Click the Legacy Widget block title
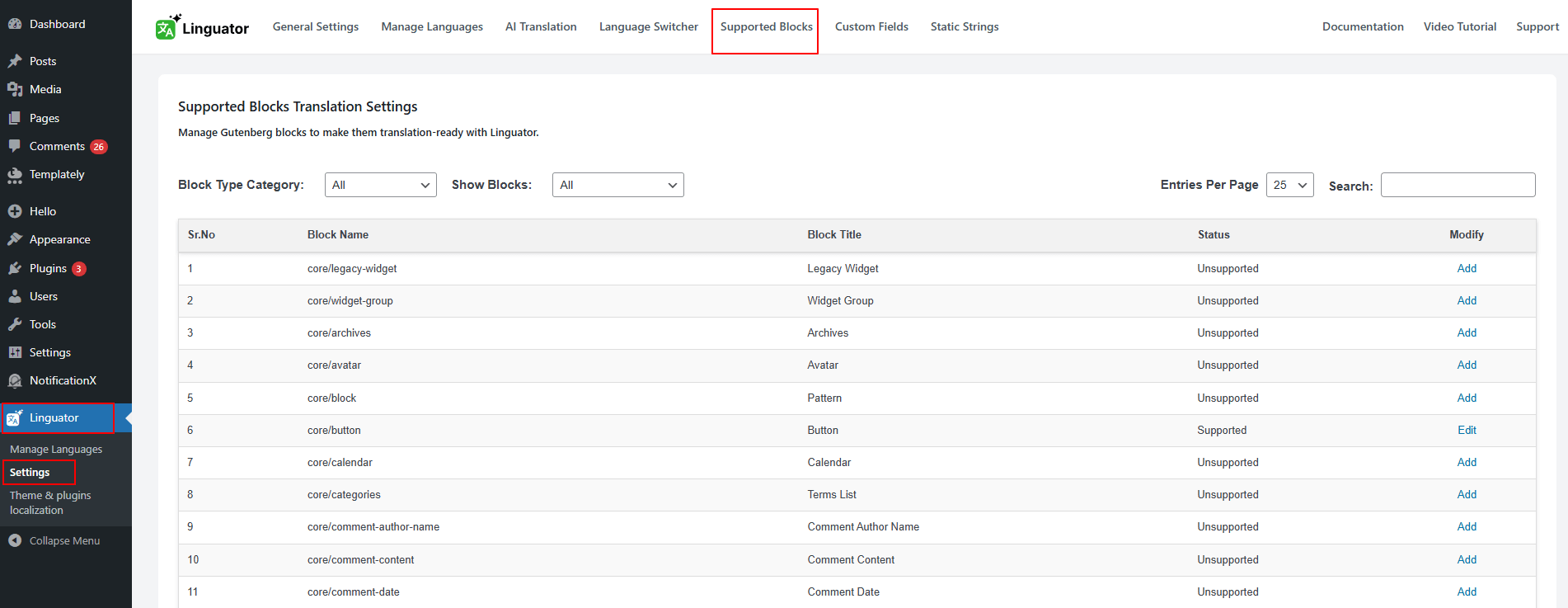The image size is (1568, 608). [x=843, y=268]
